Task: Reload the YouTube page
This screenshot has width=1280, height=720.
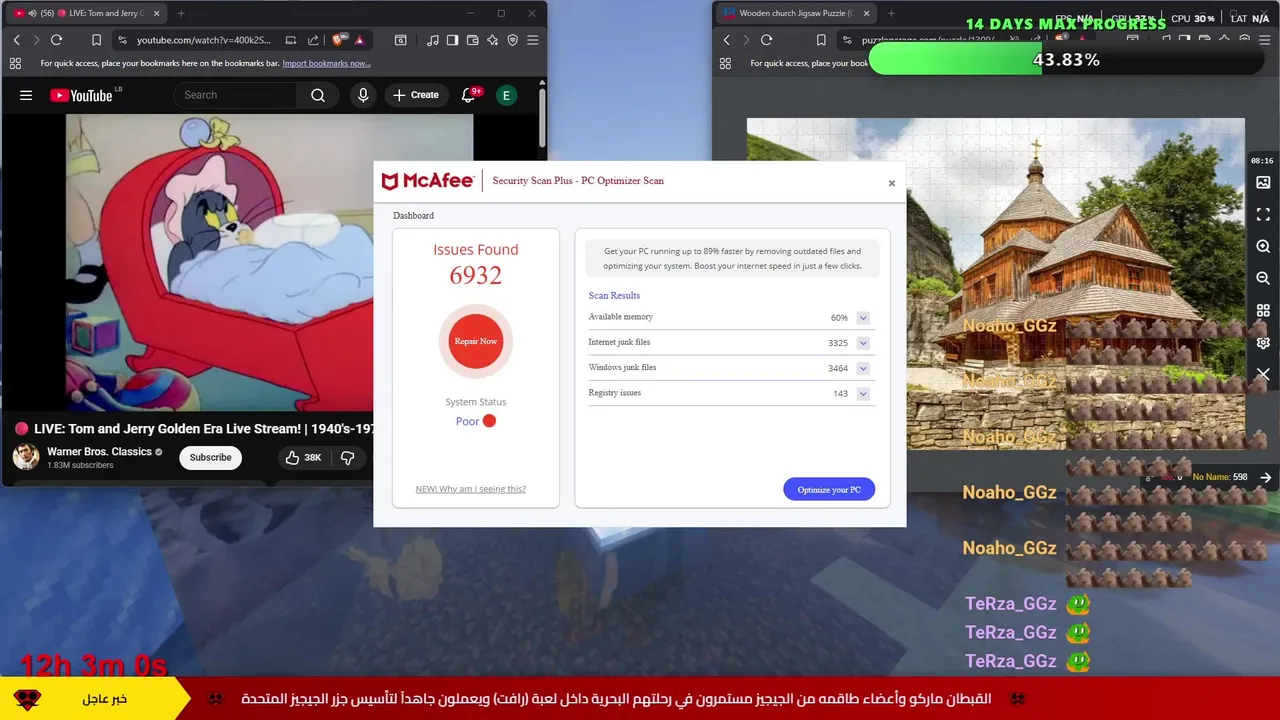Action: (x=56, y=40)
